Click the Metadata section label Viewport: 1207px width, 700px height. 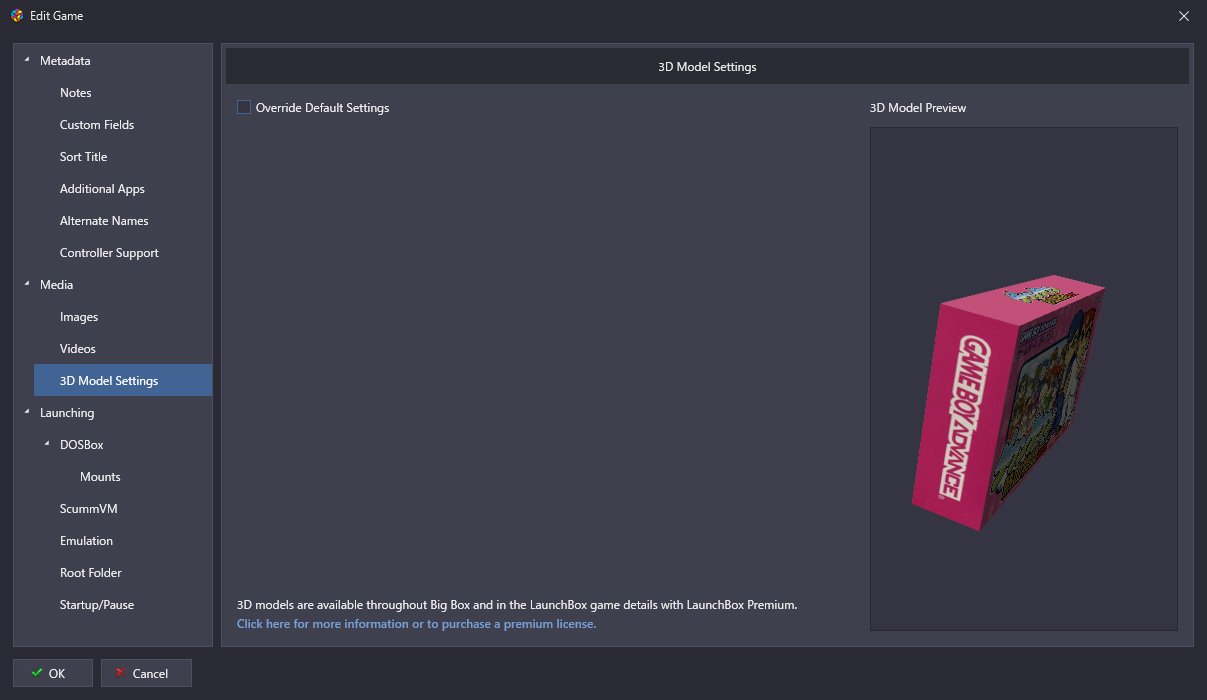[65, 61]
